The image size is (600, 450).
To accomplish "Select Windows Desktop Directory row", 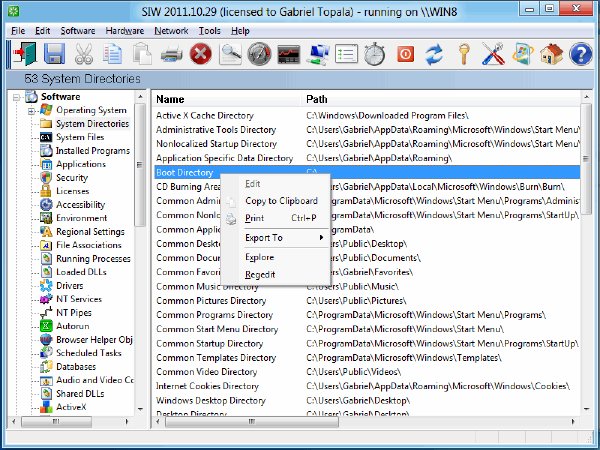I will 366,401.
